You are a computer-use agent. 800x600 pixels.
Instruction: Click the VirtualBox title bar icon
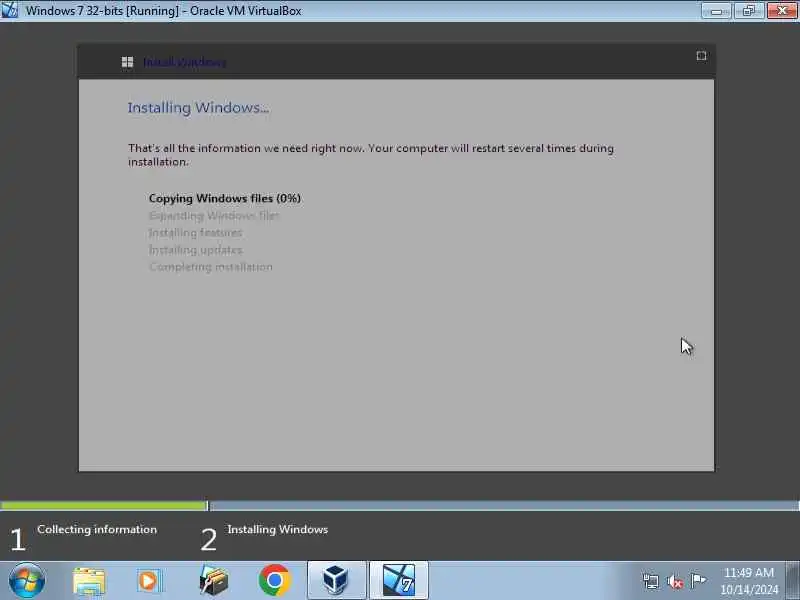tap(9, 10)
